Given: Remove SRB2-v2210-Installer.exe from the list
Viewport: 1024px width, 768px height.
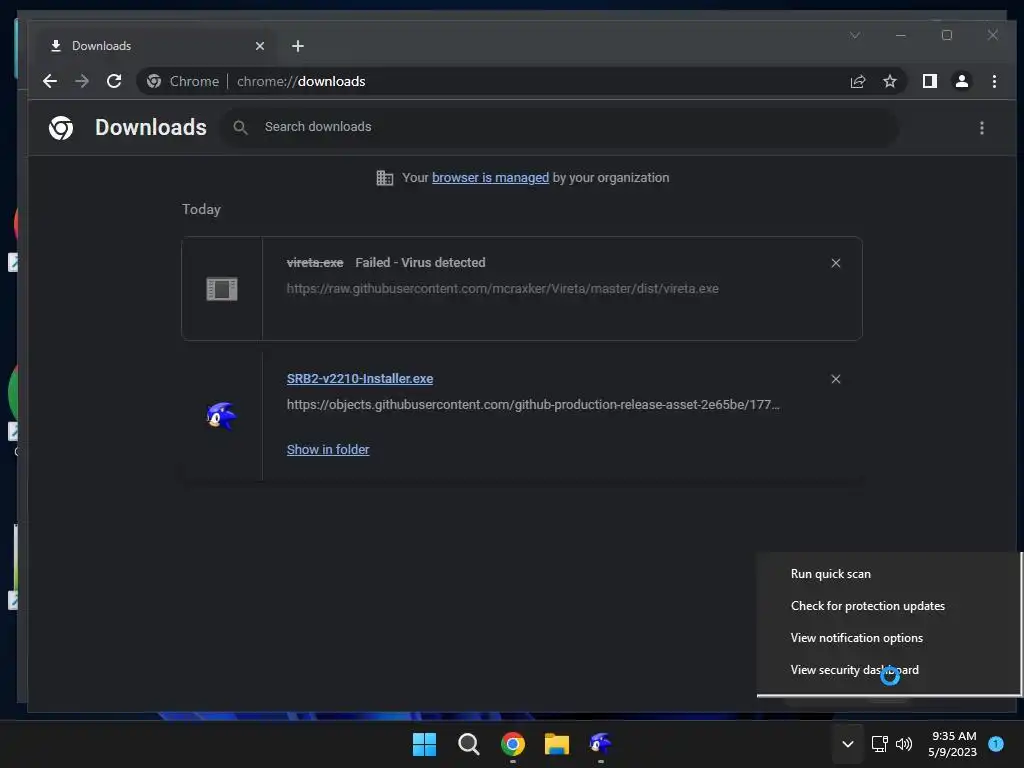Looking at the screenshot, I should tap(836, 379).
